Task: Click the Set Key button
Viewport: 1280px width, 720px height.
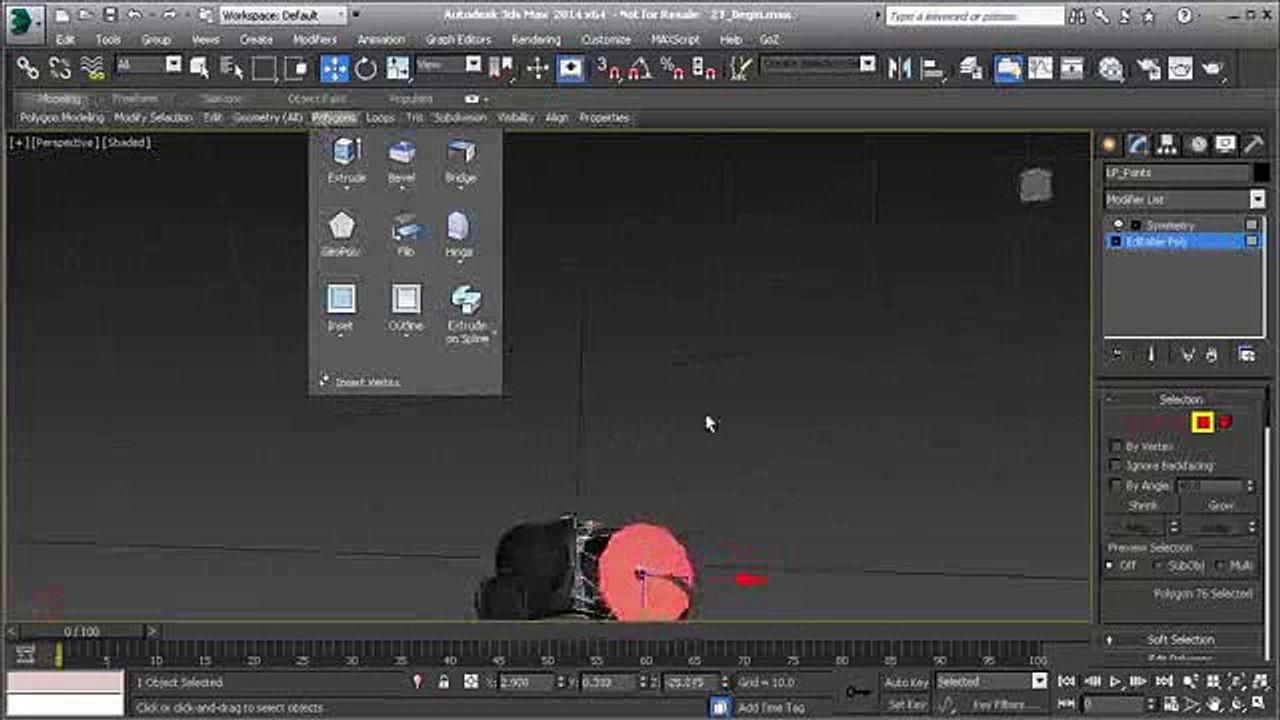Action: tap(907, 705)
